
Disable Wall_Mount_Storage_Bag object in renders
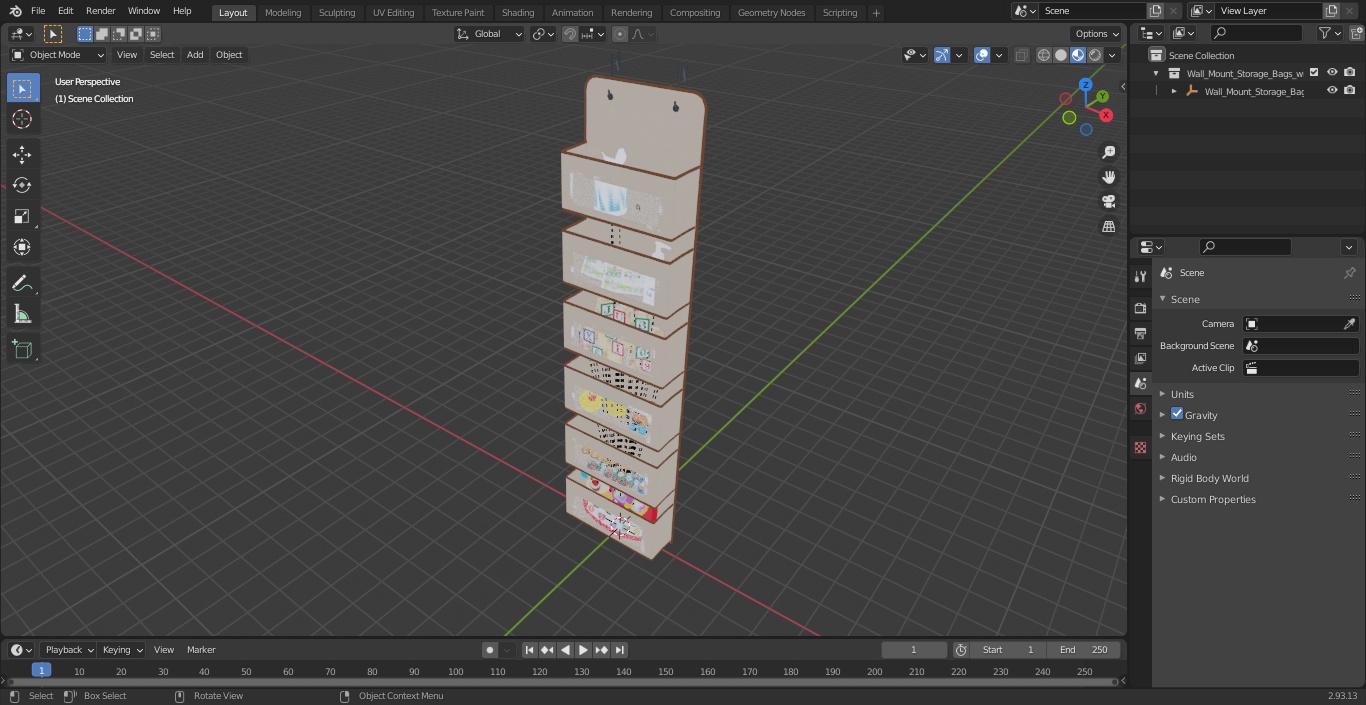(1350, 91)
